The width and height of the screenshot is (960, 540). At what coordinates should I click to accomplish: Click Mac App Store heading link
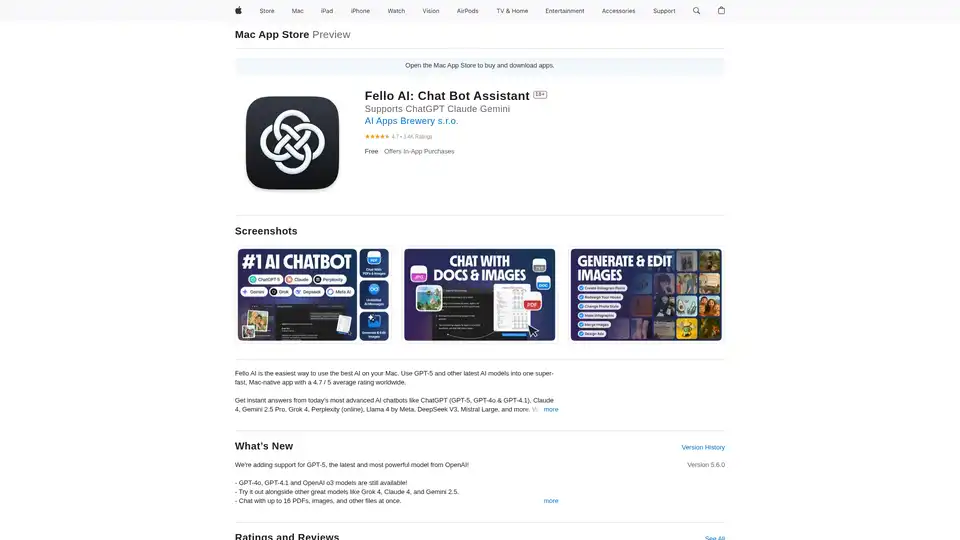coord(272,33)
